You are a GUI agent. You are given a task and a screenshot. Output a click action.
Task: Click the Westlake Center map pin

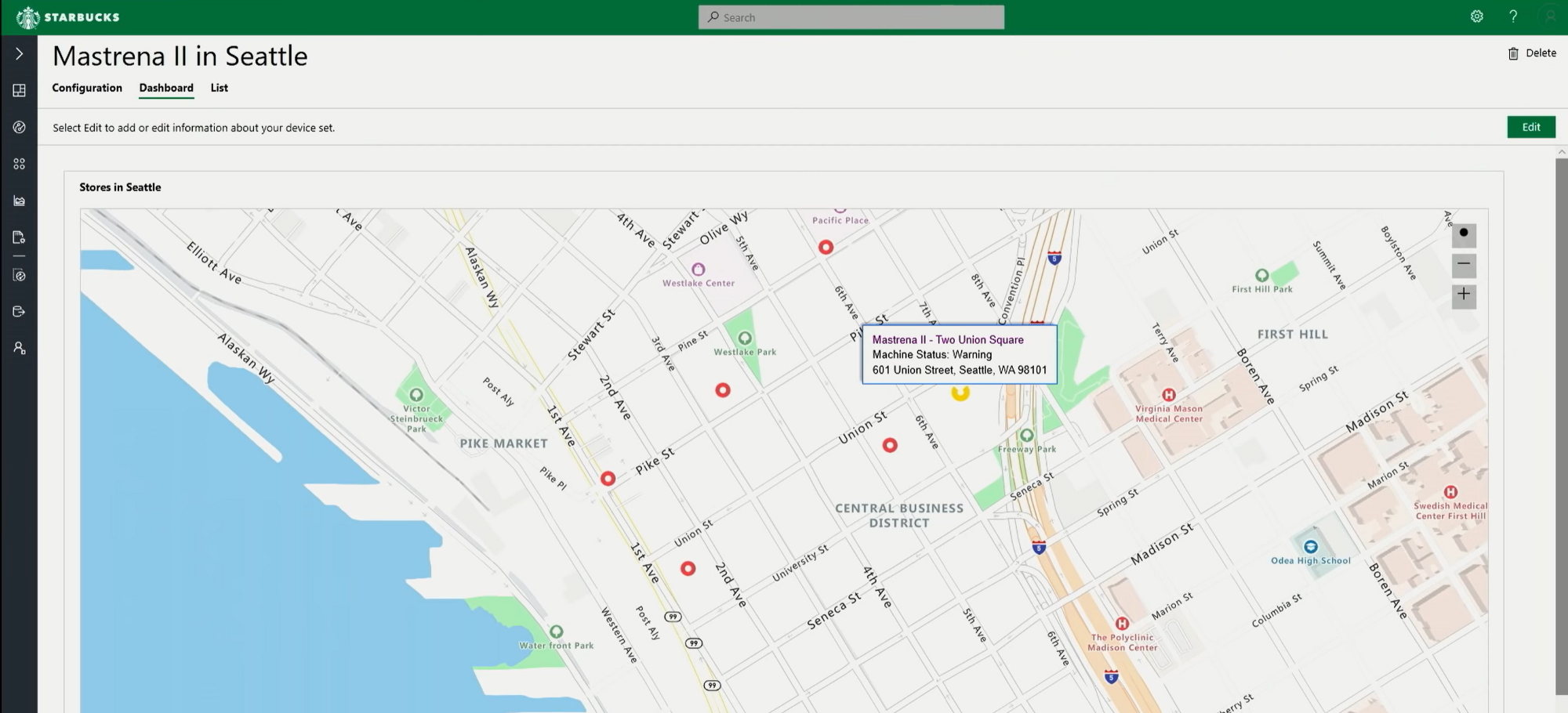point(698,269)
